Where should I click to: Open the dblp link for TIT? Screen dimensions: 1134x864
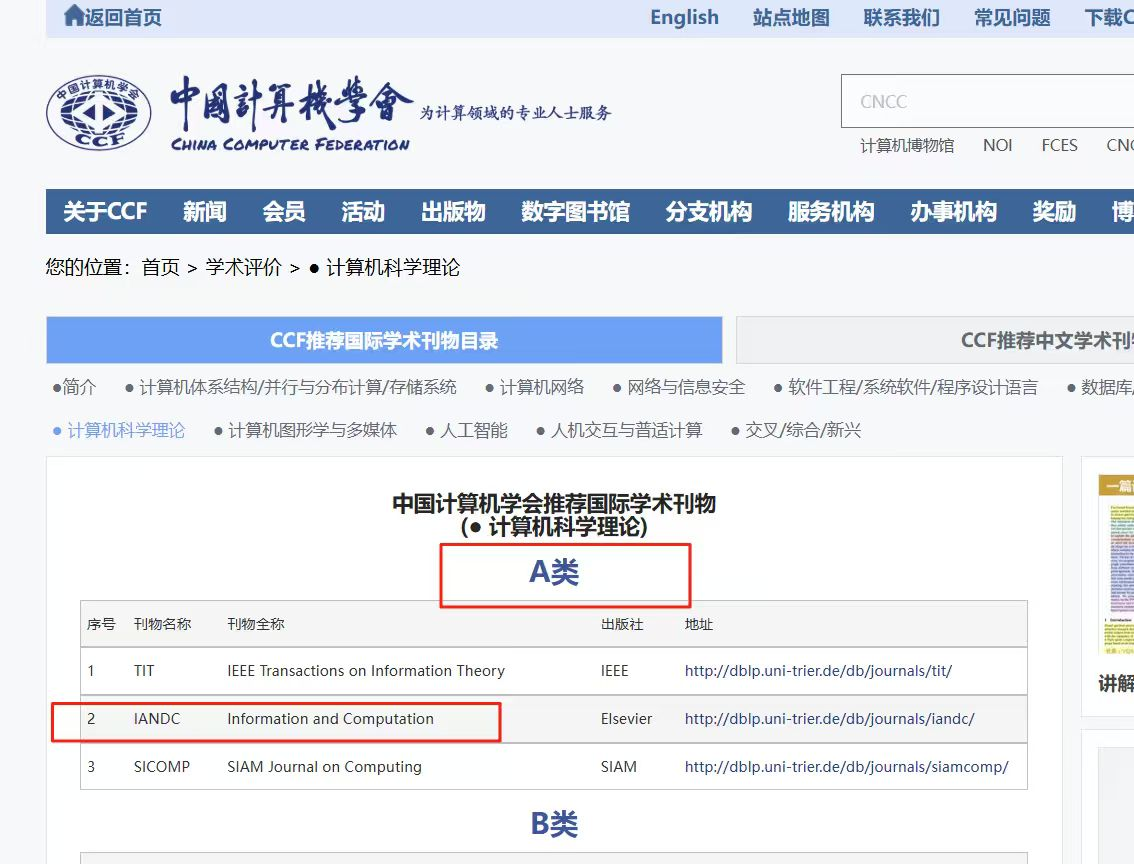(x=818, y=671)
